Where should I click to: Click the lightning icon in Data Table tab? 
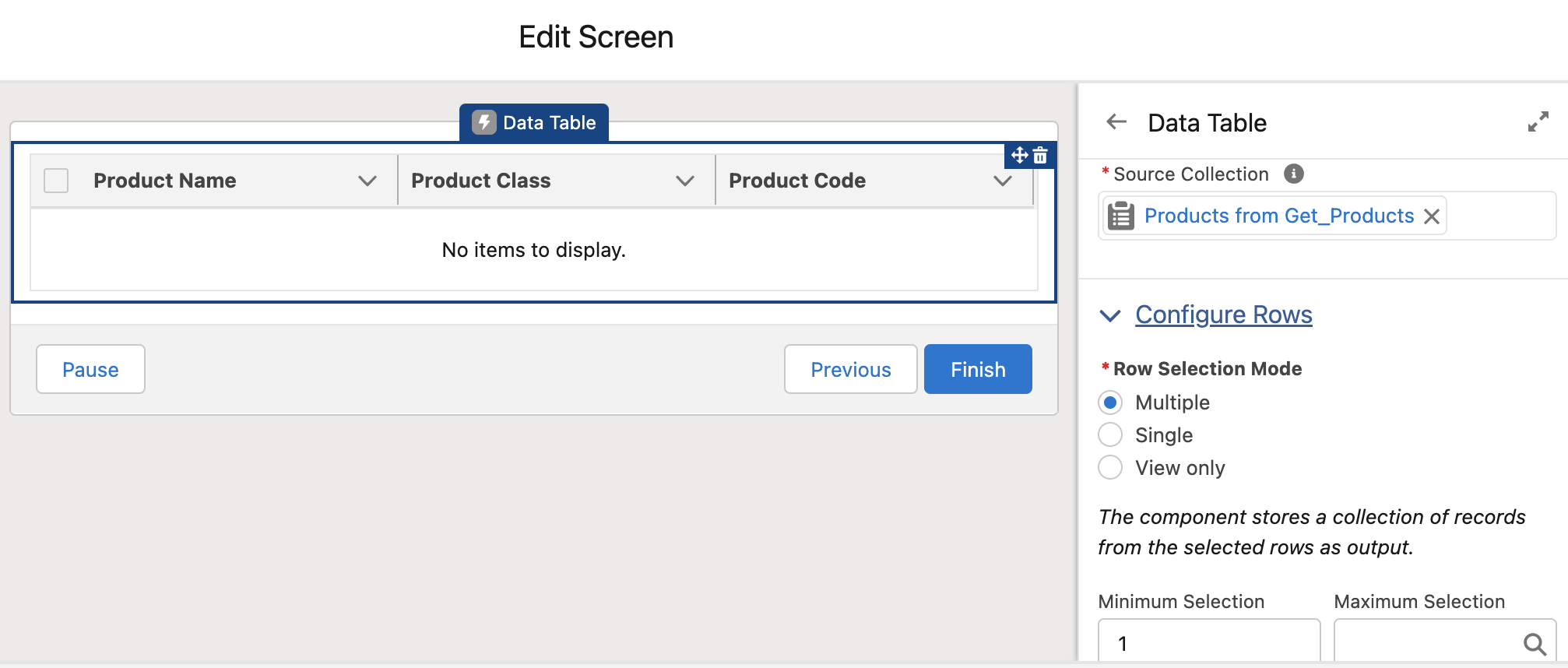tap(484, 123)
